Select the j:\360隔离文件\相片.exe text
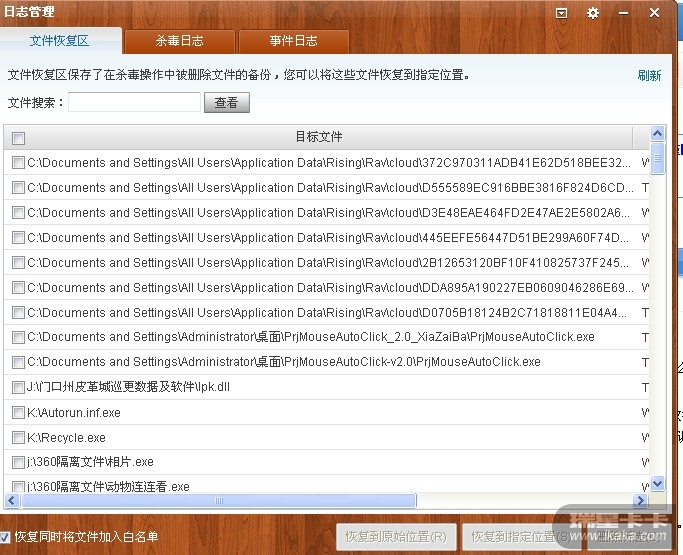This screenshot has width=683, height=555. tap(90, 462)
